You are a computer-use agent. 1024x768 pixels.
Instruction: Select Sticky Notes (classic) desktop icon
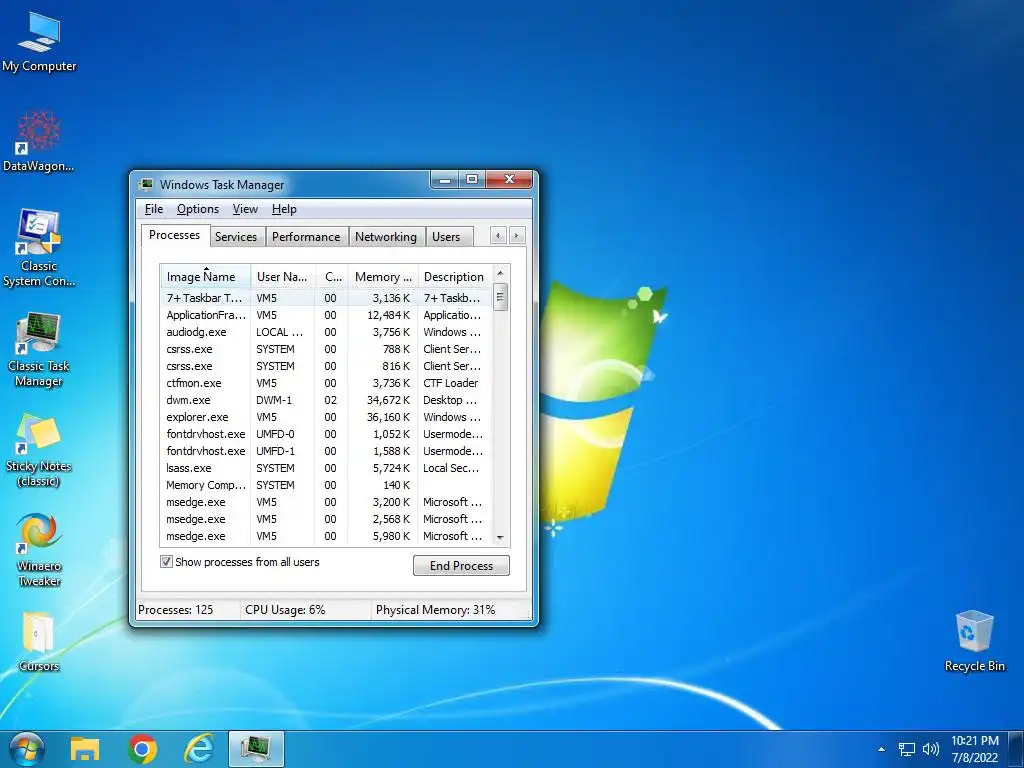(x=39, y=451)
